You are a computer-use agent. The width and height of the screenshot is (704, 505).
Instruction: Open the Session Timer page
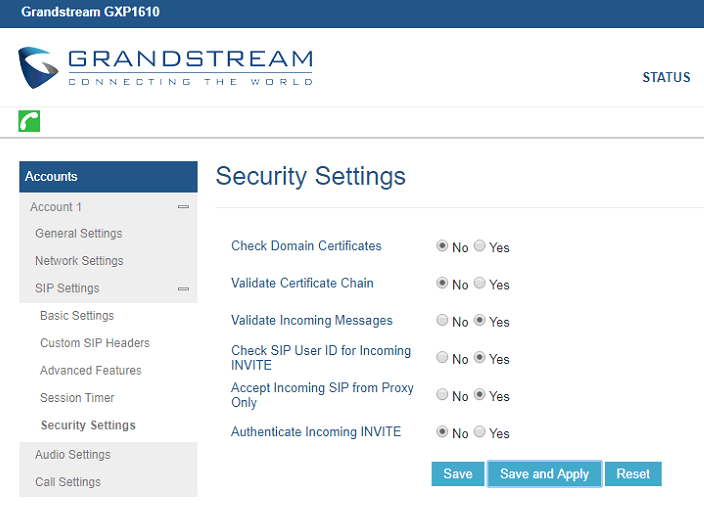(x=77, y=398)
